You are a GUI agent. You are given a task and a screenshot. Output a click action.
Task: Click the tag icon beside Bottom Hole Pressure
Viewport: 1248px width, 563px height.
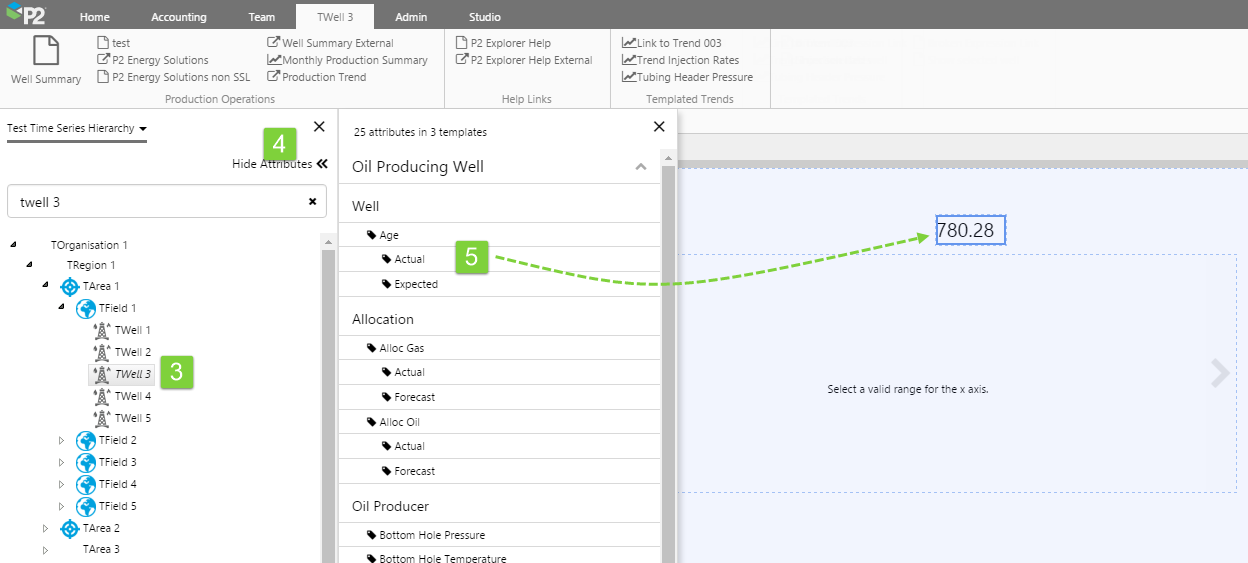coord(372,536)
